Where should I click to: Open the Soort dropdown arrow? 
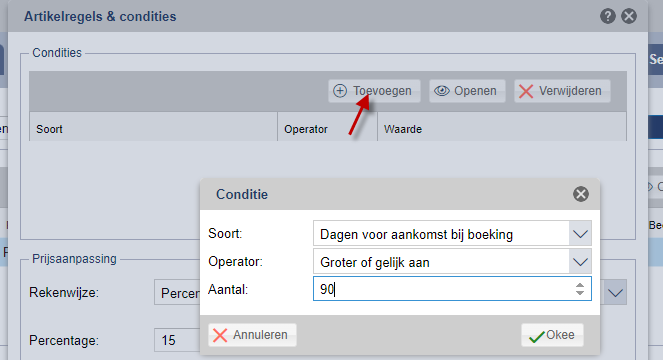click(580, 234)
